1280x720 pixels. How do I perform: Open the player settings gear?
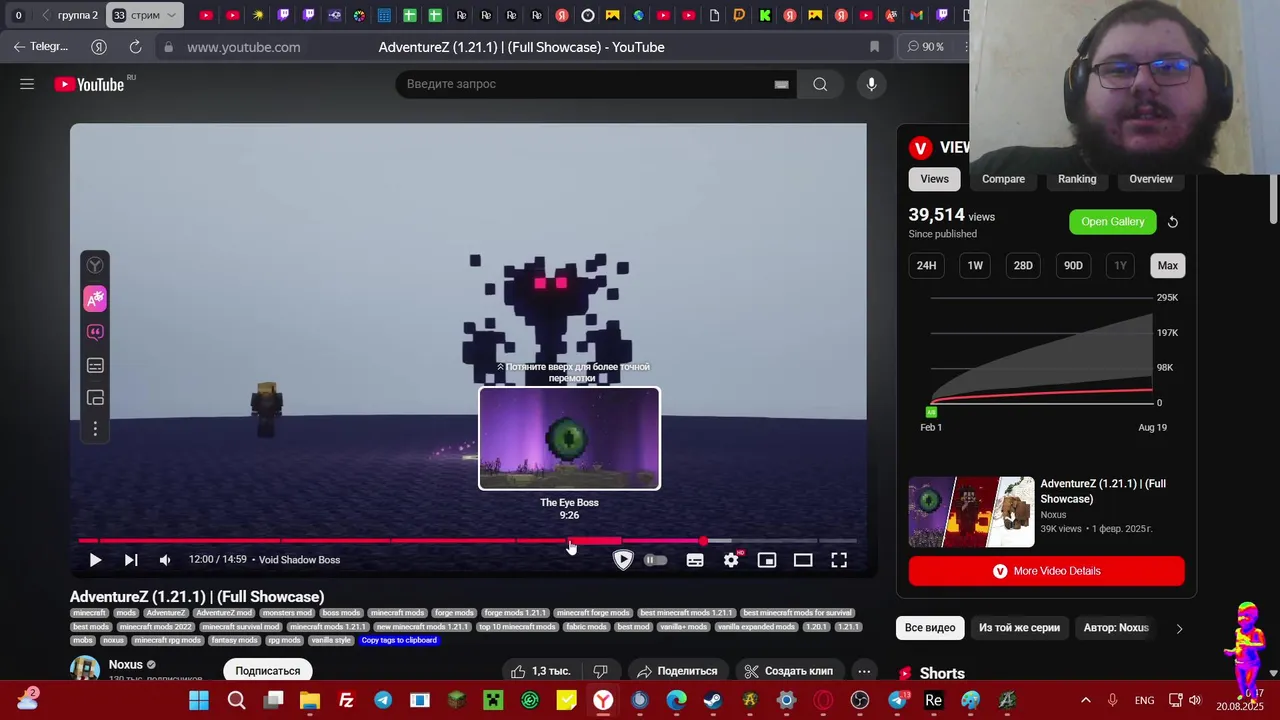(731, 560)
